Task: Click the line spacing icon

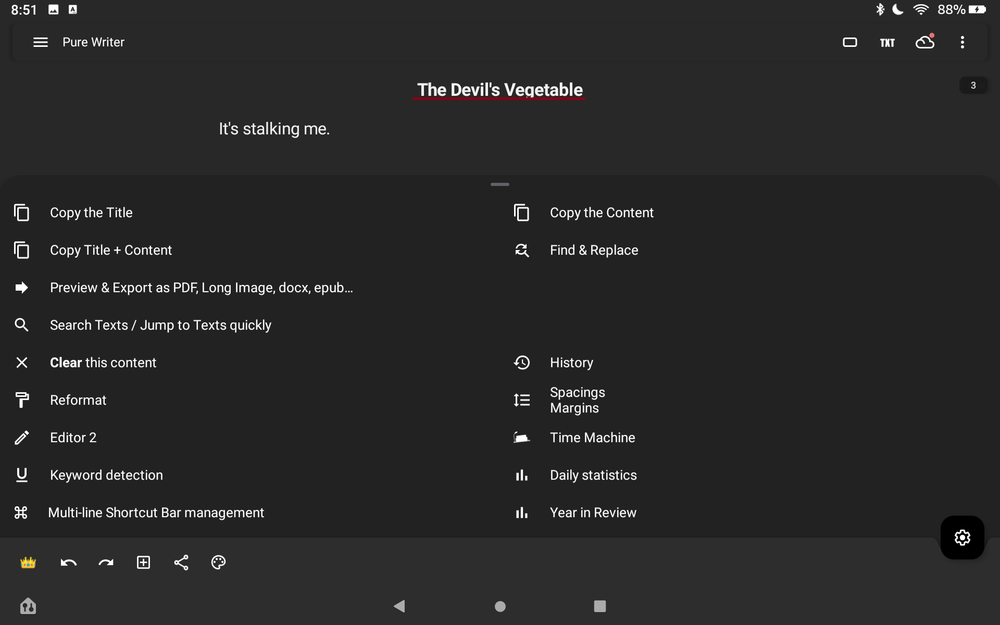Action: pos(522,400)
